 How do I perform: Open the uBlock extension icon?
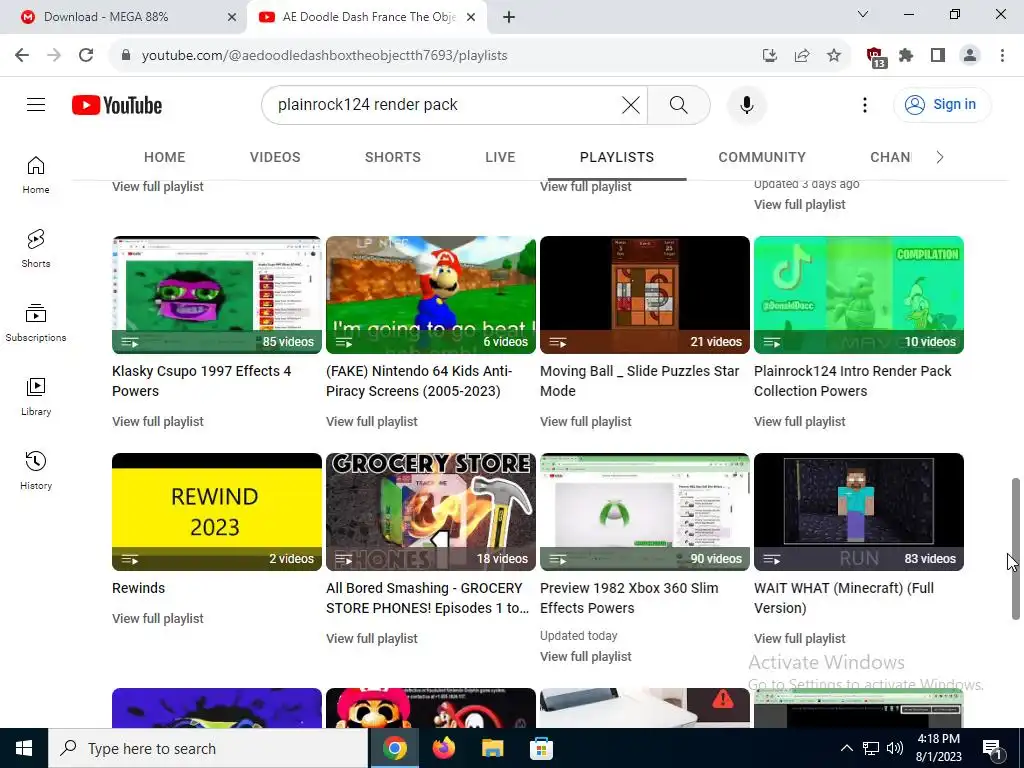coord(875,57)
